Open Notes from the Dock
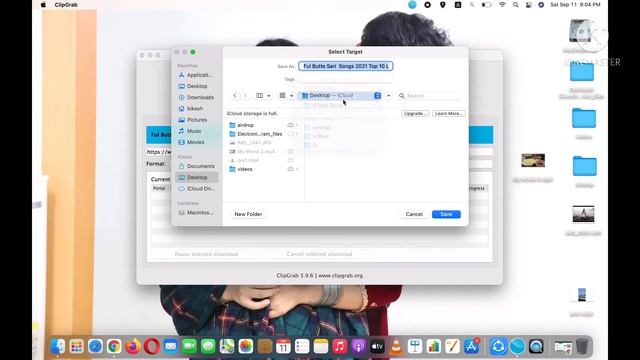 (x=321, y=347)
